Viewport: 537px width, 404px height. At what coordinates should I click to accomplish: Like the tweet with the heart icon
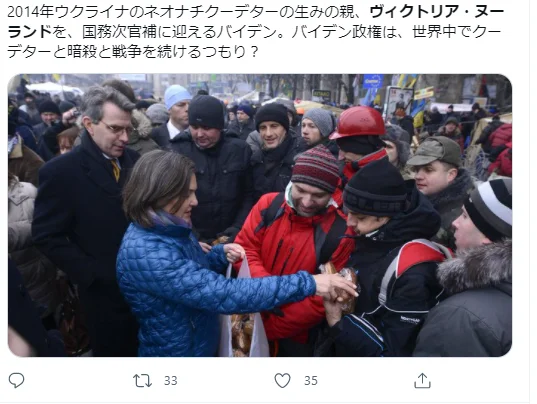point(283,380)
